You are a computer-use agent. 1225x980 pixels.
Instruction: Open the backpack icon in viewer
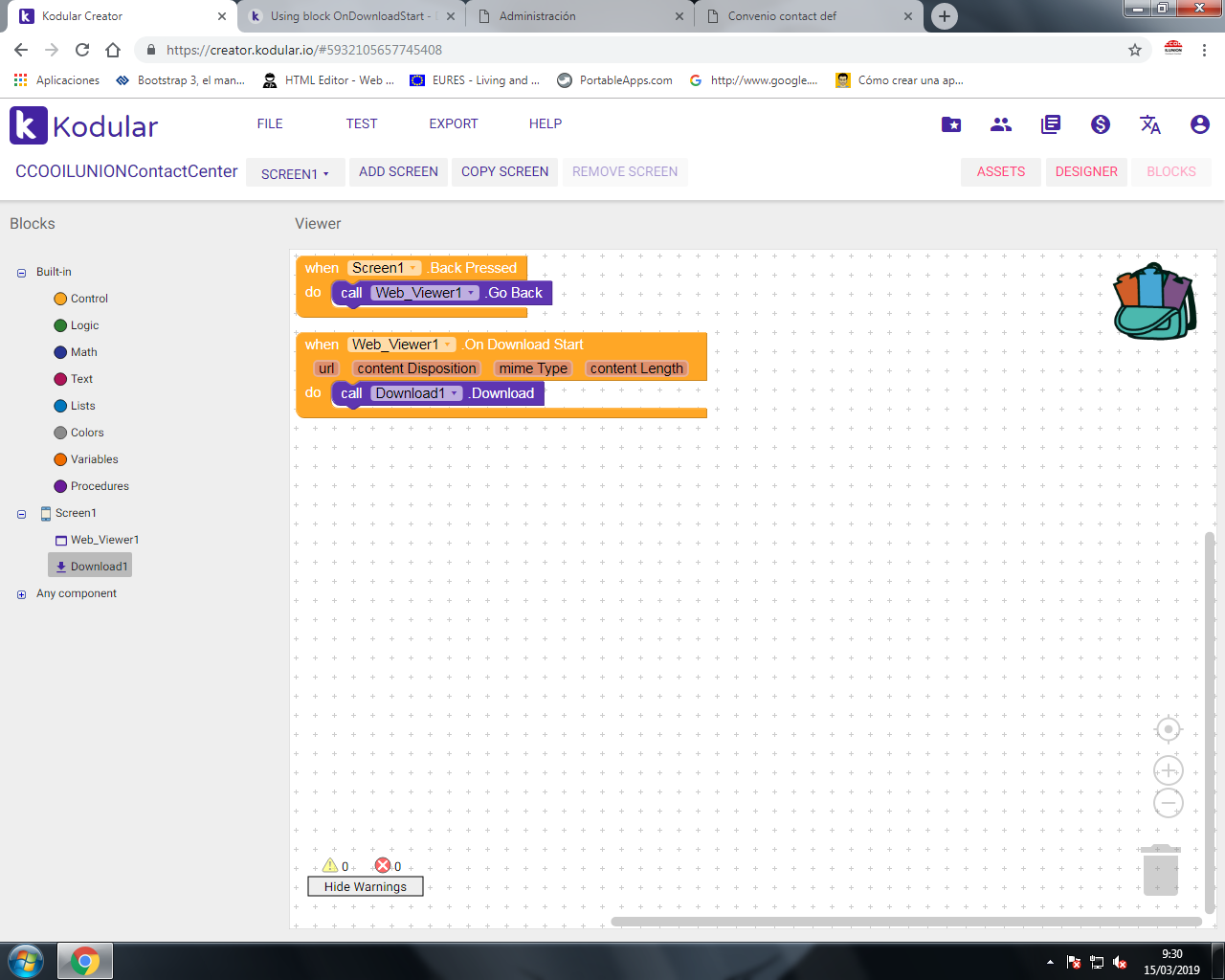click(x=1154, y=301)
